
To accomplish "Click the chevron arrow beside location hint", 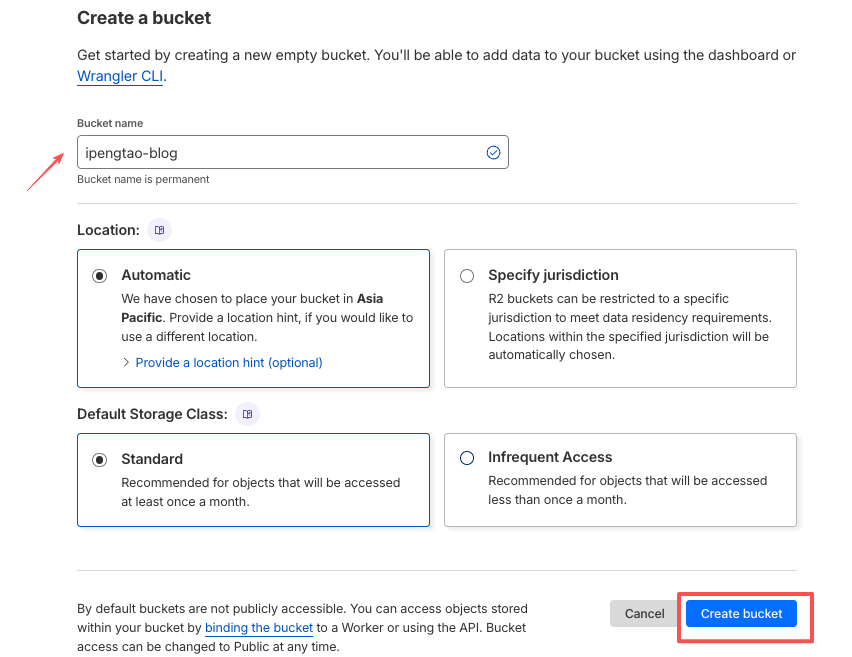I will click(126, 363).
